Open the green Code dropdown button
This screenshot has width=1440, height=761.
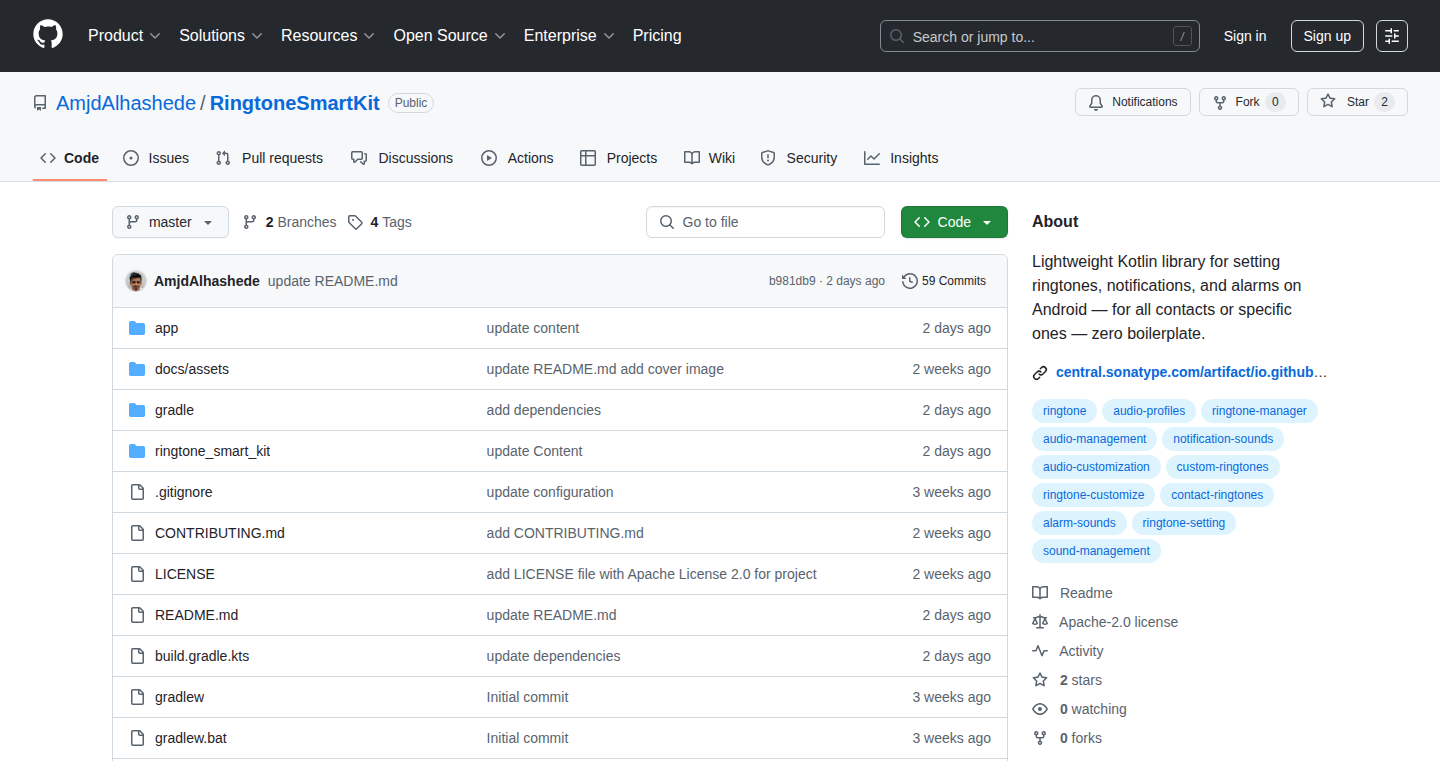[x=954, y=222]
